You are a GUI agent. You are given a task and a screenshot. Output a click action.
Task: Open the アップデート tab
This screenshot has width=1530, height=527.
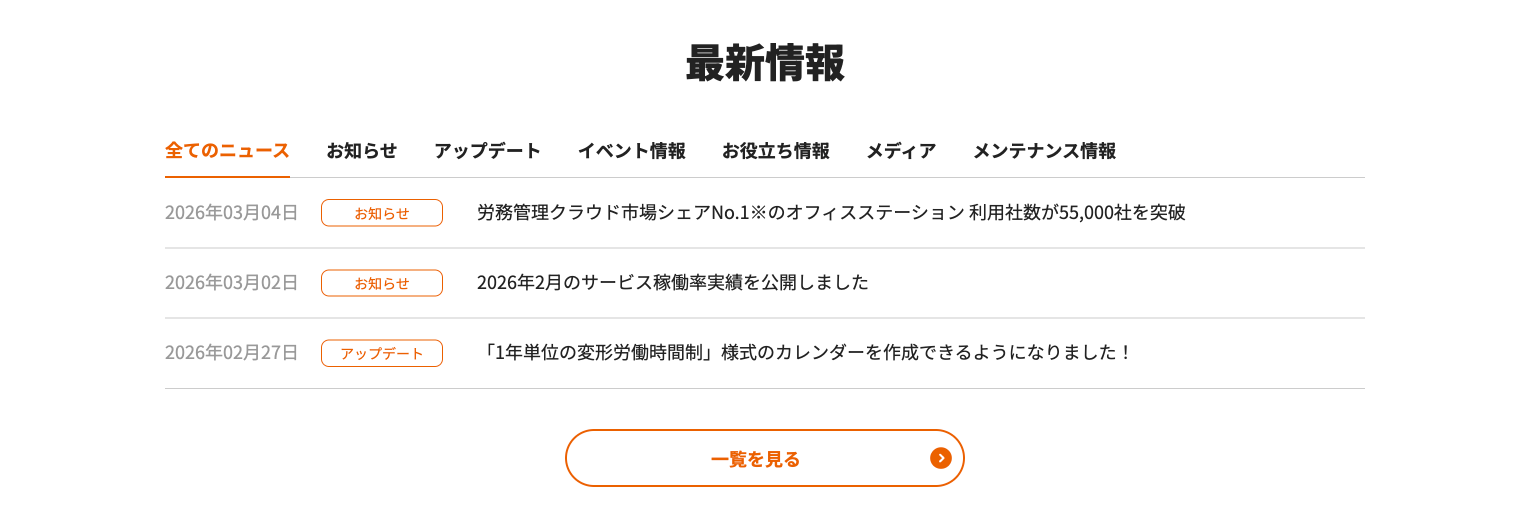tap(487, 151)
